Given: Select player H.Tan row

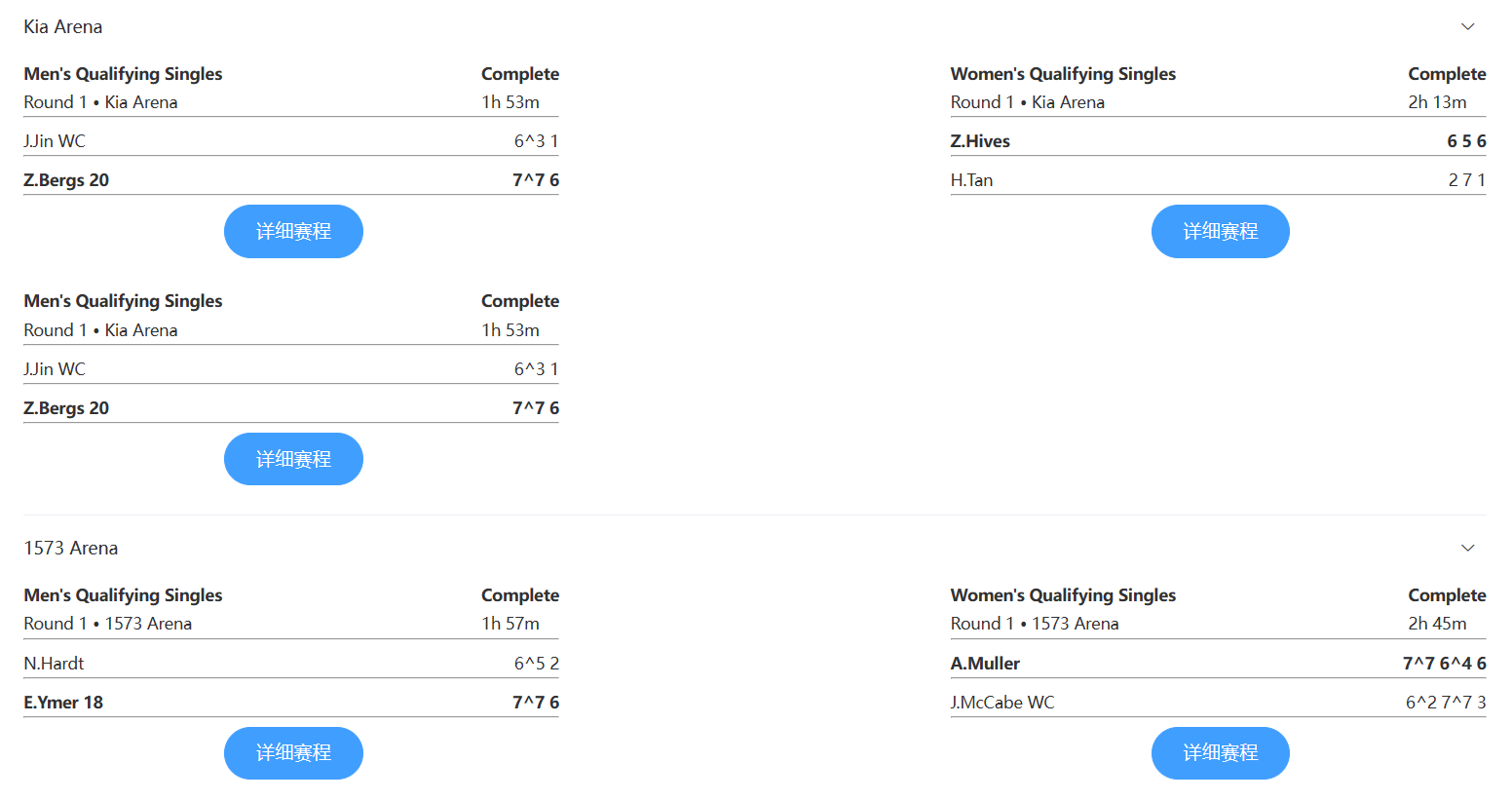Looking at the screenshot, I should point(971,180).
